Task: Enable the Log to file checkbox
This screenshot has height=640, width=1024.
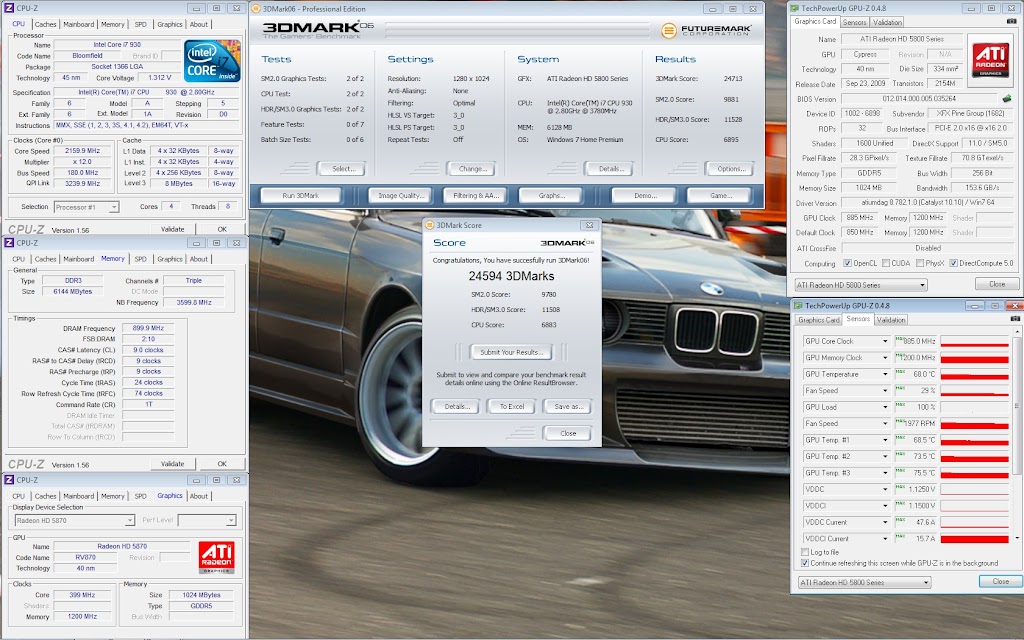Action: 806,551
